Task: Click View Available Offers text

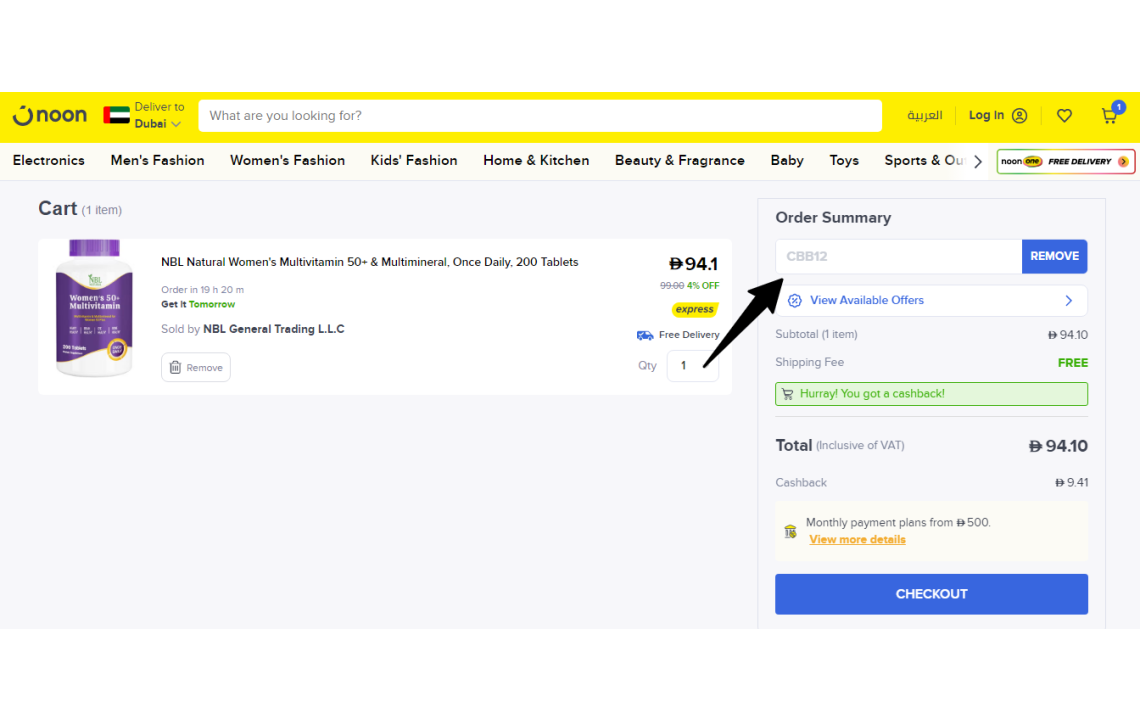Action: (867, 300)
